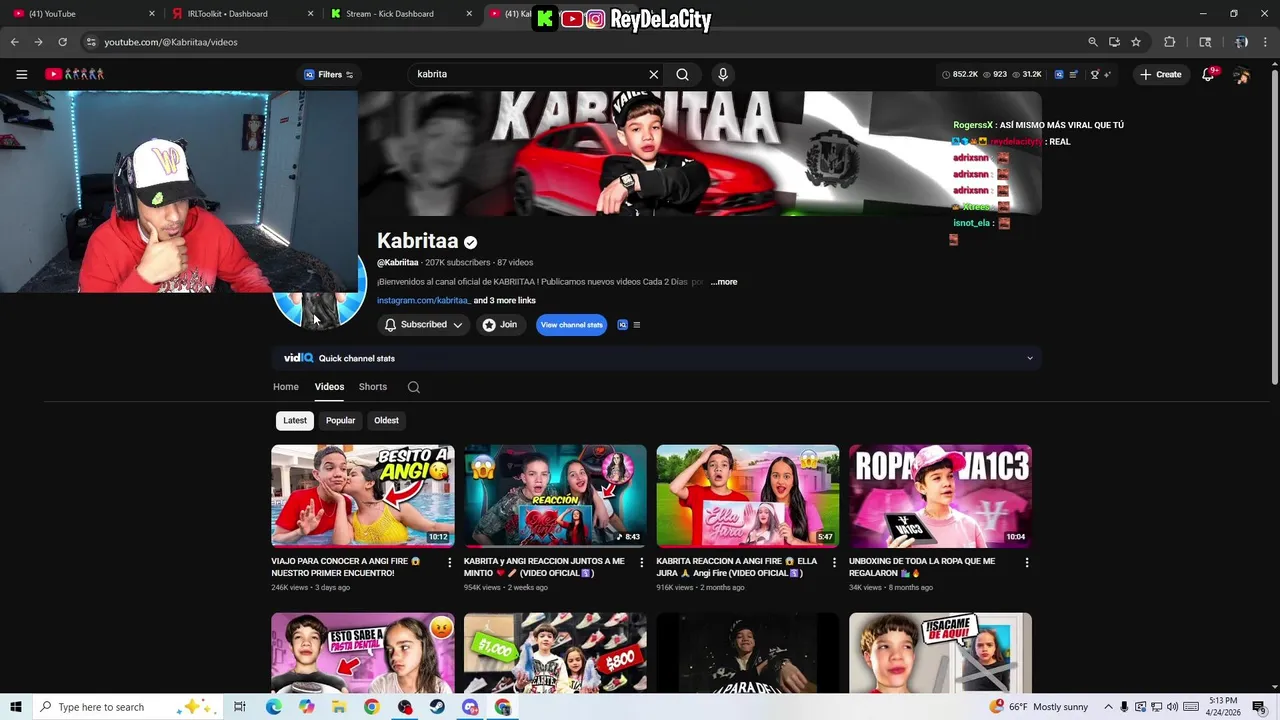Open the Chrome three-dot menu
Image resolution: width=1280 pixels, height=720 pixels.
coord(1266,42)
